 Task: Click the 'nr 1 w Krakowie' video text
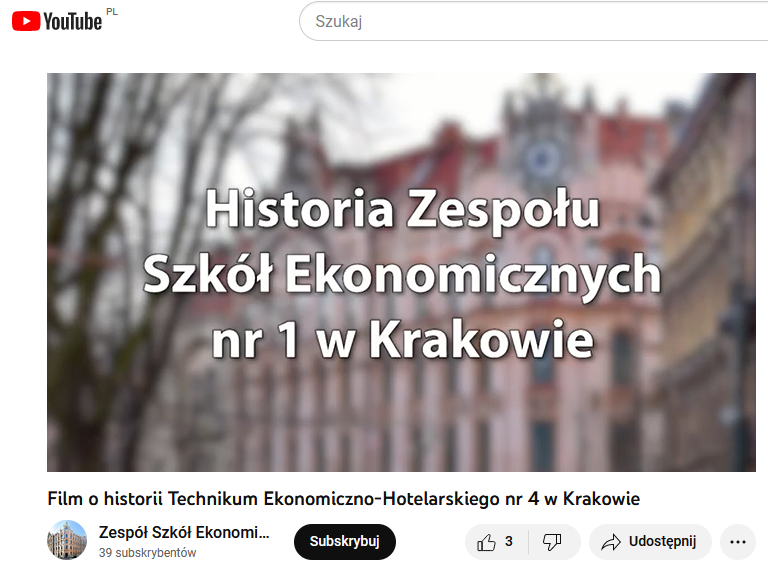coord(403,339)
